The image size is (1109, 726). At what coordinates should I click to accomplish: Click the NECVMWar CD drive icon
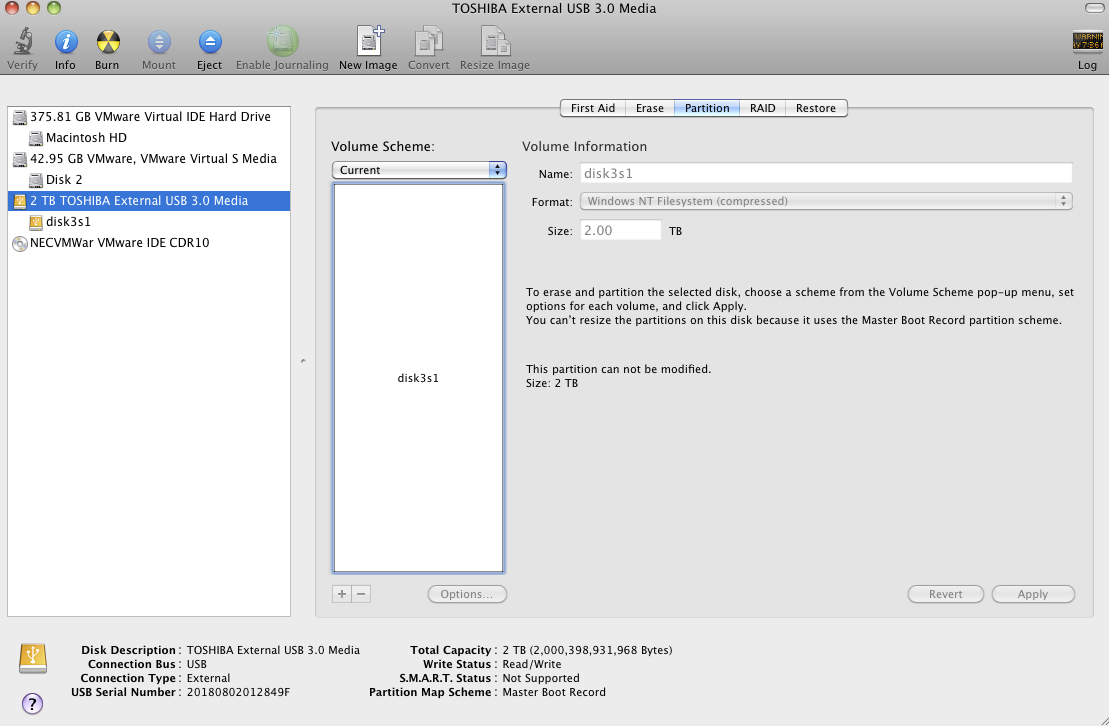[20, 243]
